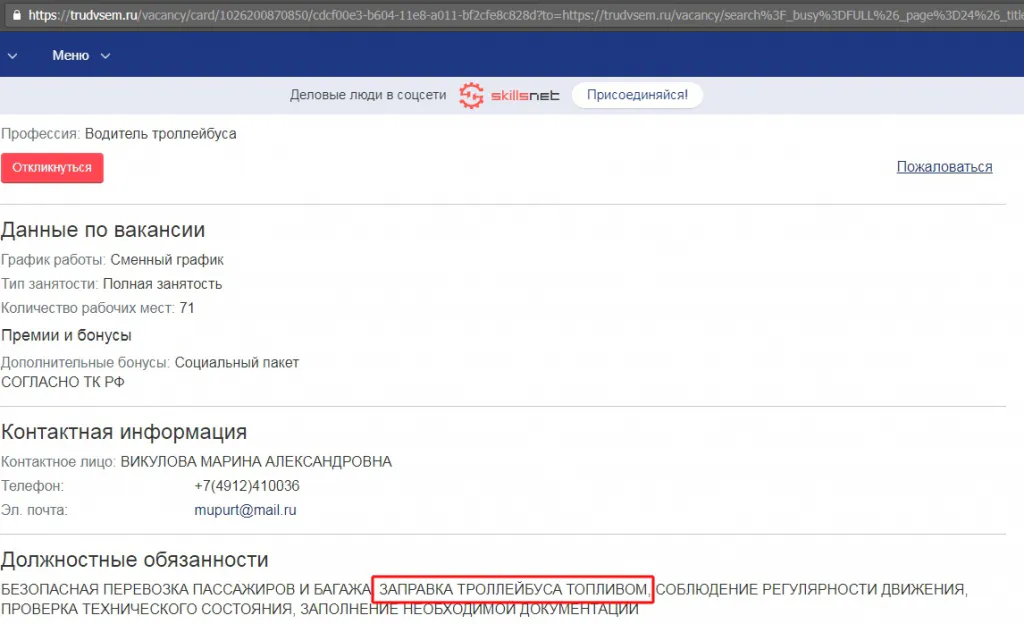Screen dimensions: 1024x624
Task: Open the Меню menu item
Action: (71, 55)
